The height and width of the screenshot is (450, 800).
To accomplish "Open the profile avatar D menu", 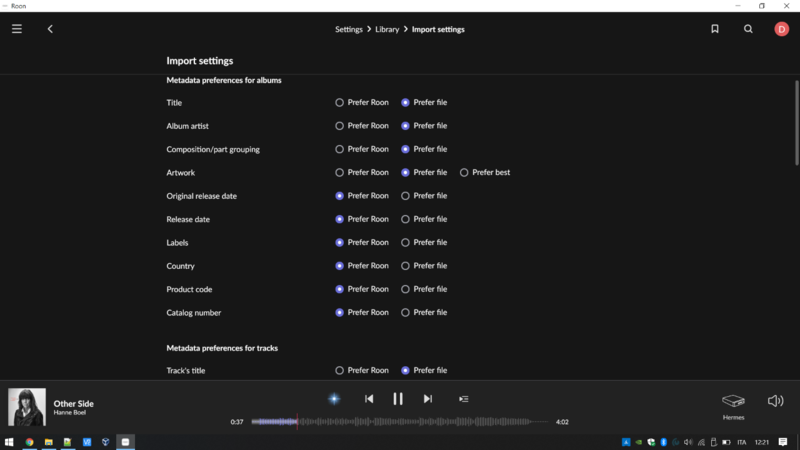I will [781, 29].
